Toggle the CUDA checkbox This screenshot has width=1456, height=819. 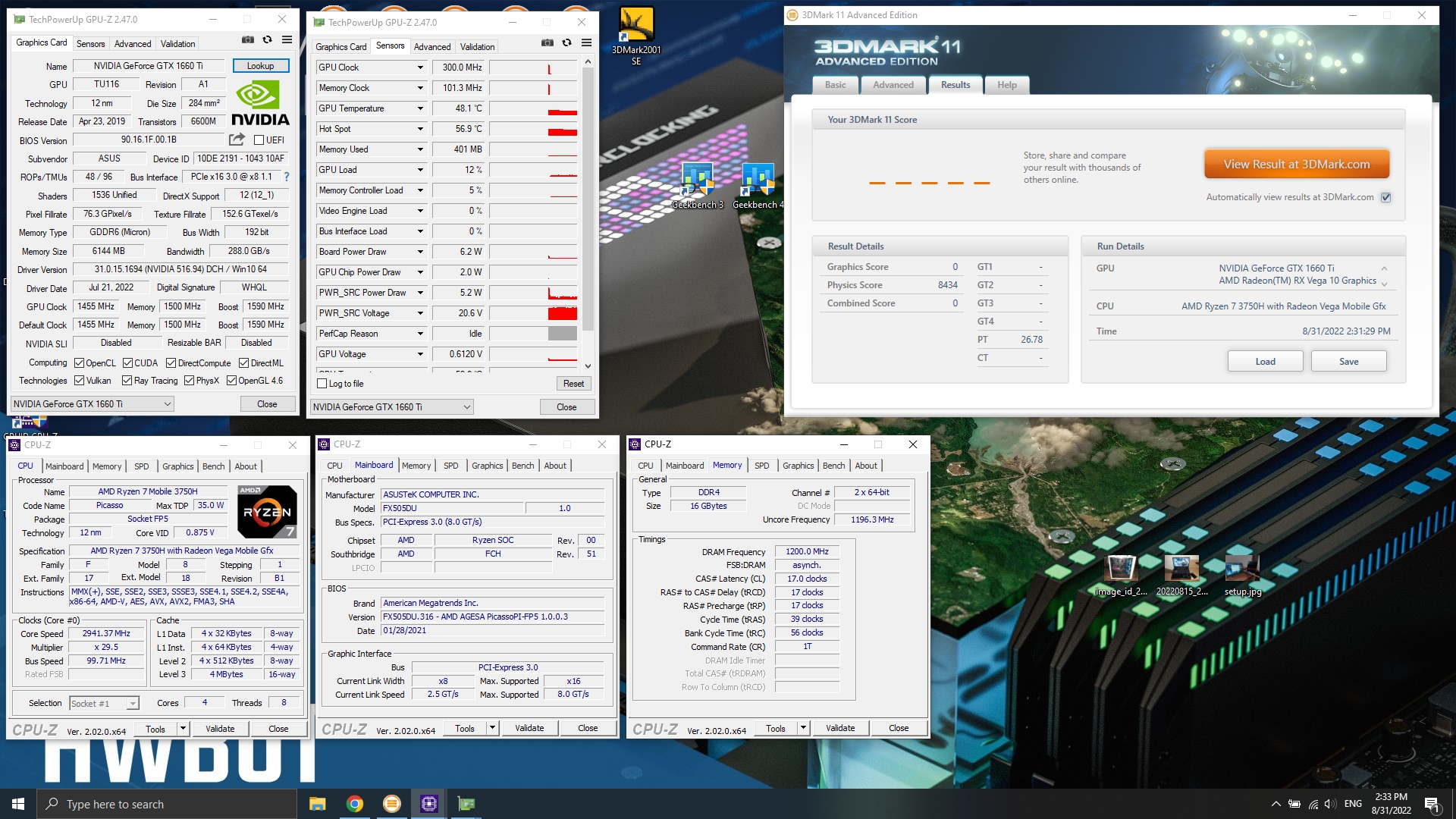click(127, 363)
